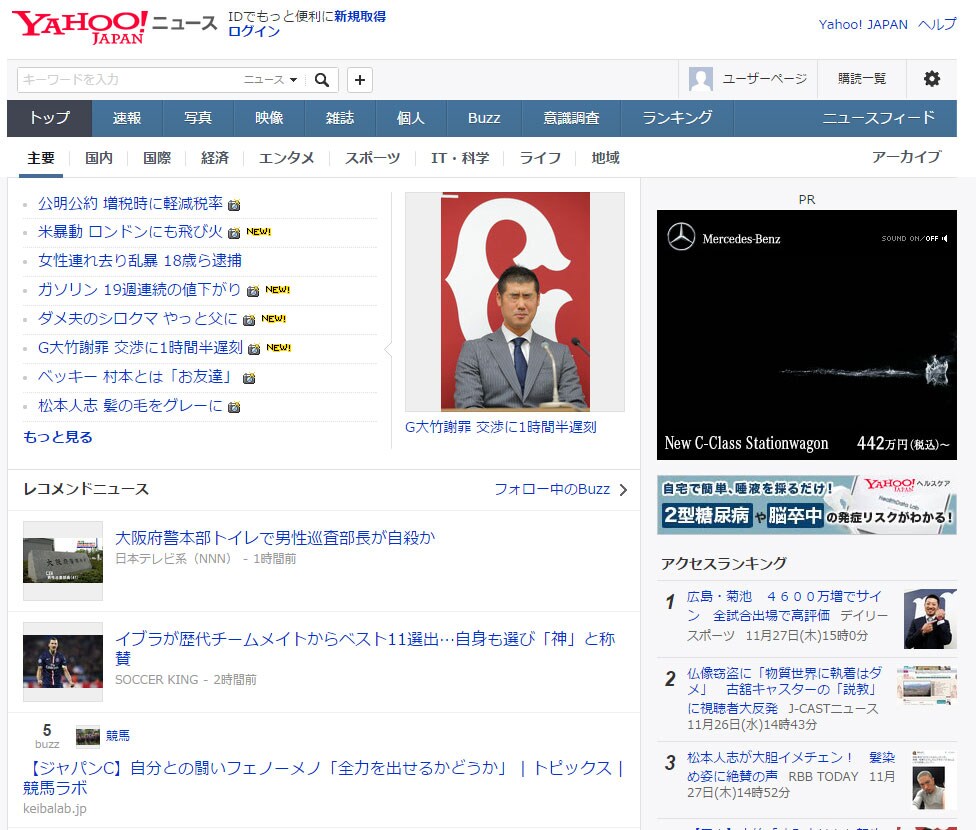Image resolution: width=976 pixels, height=830 pixels.
Task: Select the 地域 category
Action: [605, 158]
